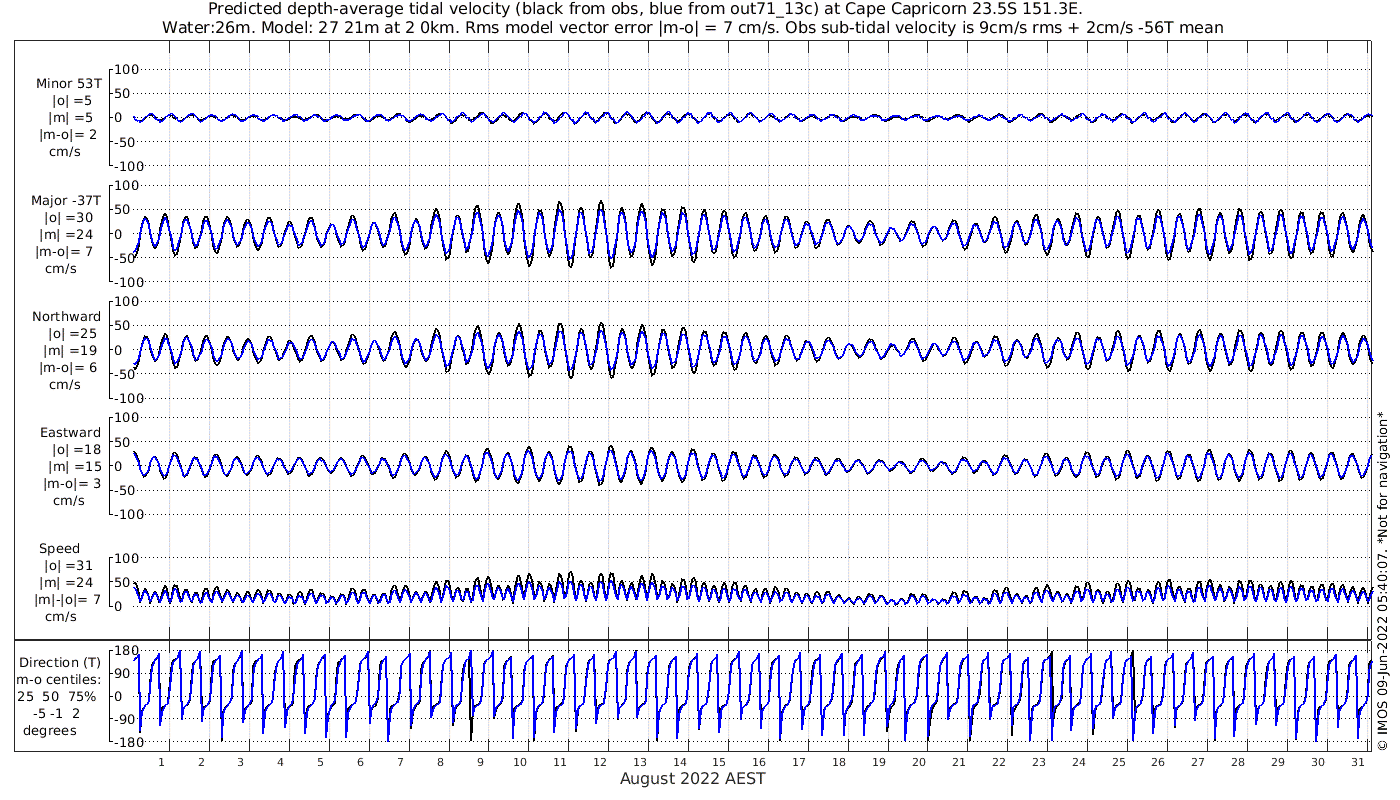Select day 12 on the date axis
This screenshot has width=1400, height=800.
(600, 761)
